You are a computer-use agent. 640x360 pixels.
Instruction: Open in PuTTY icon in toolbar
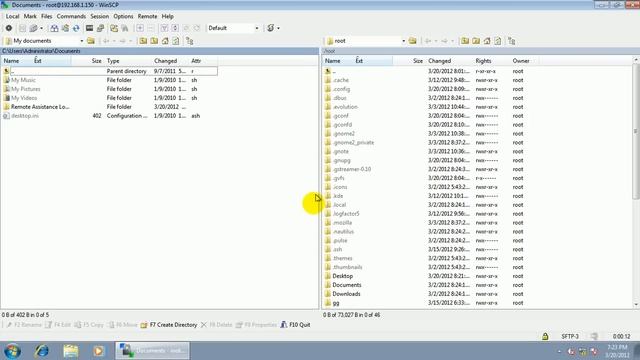pyautogui.click(x=100, y=28)
